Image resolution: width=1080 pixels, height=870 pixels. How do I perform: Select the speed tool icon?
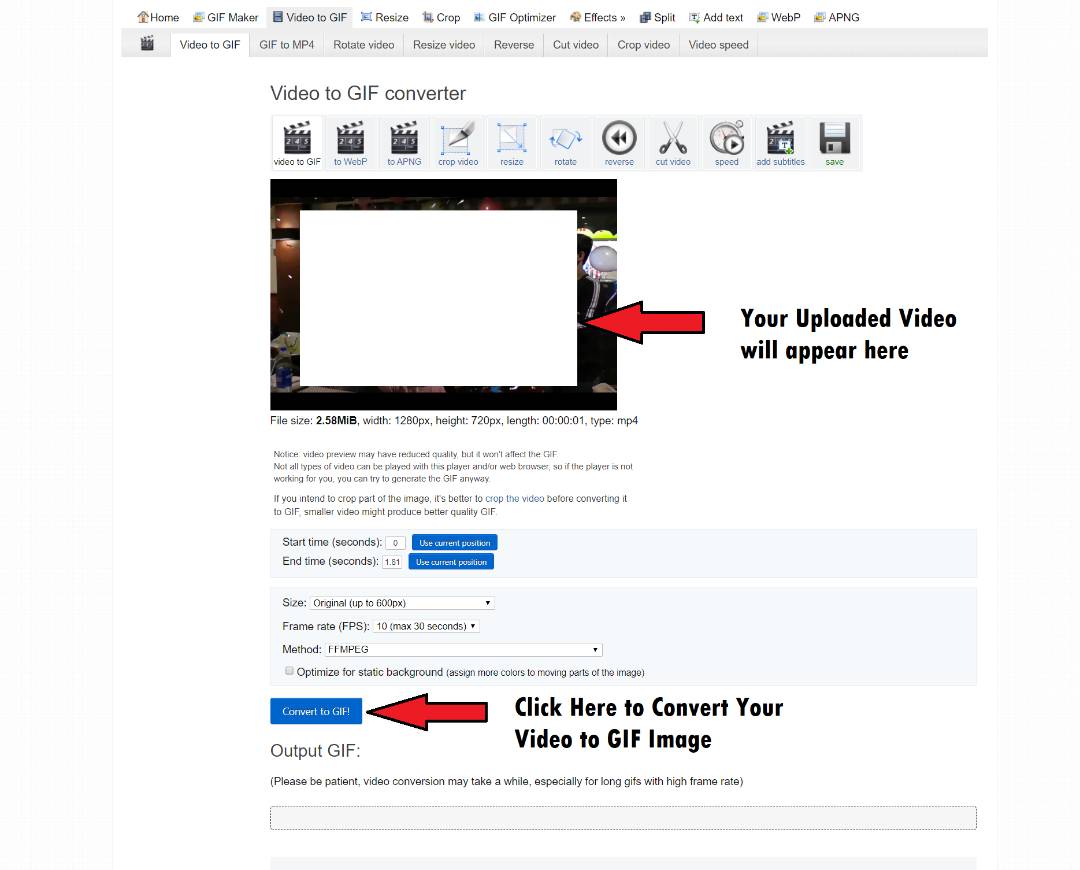click(727, 142)
